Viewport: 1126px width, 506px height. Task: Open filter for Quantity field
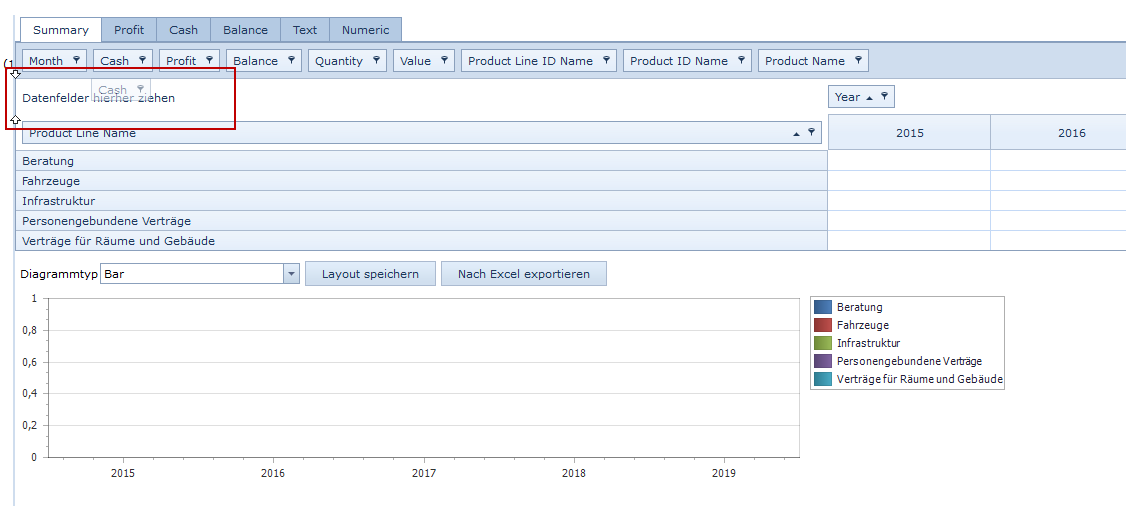376,60
